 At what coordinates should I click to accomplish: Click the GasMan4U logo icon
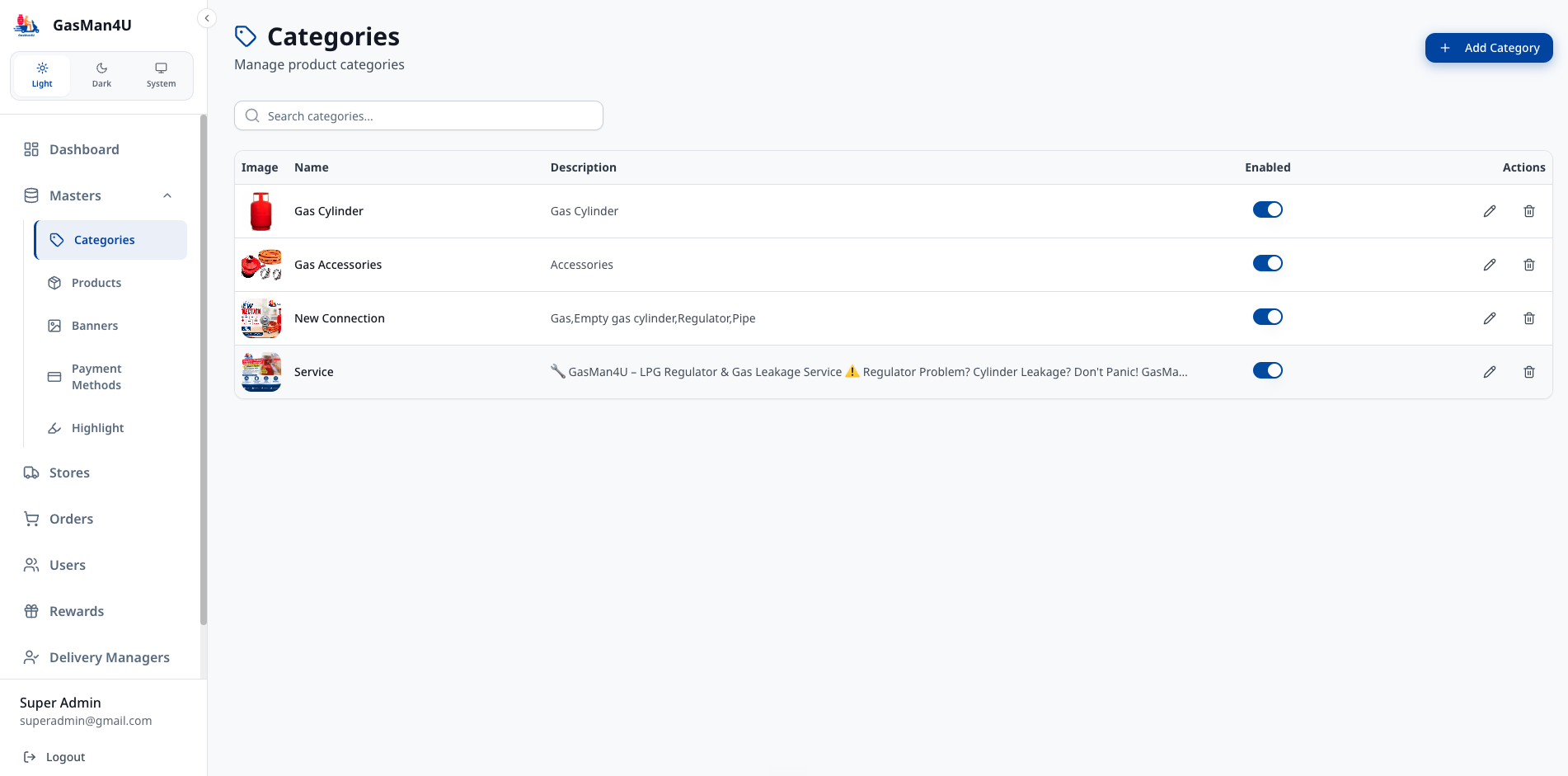tap(26, 26)
